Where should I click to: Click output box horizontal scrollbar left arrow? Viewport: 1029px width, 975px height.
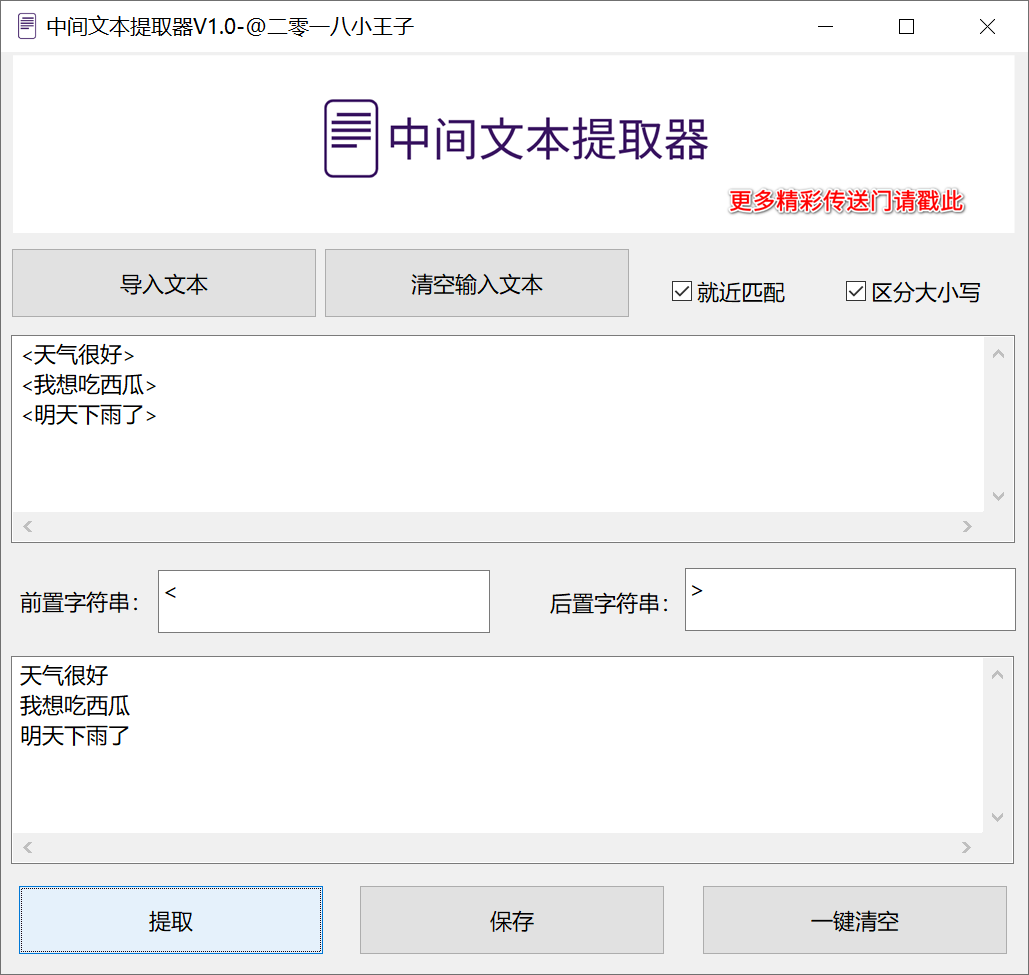pos(28,847)
